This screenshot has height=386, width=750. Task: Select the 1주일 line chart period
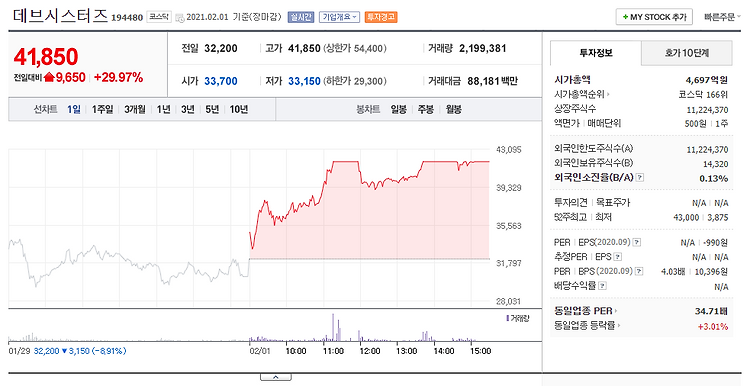(102, 110)
